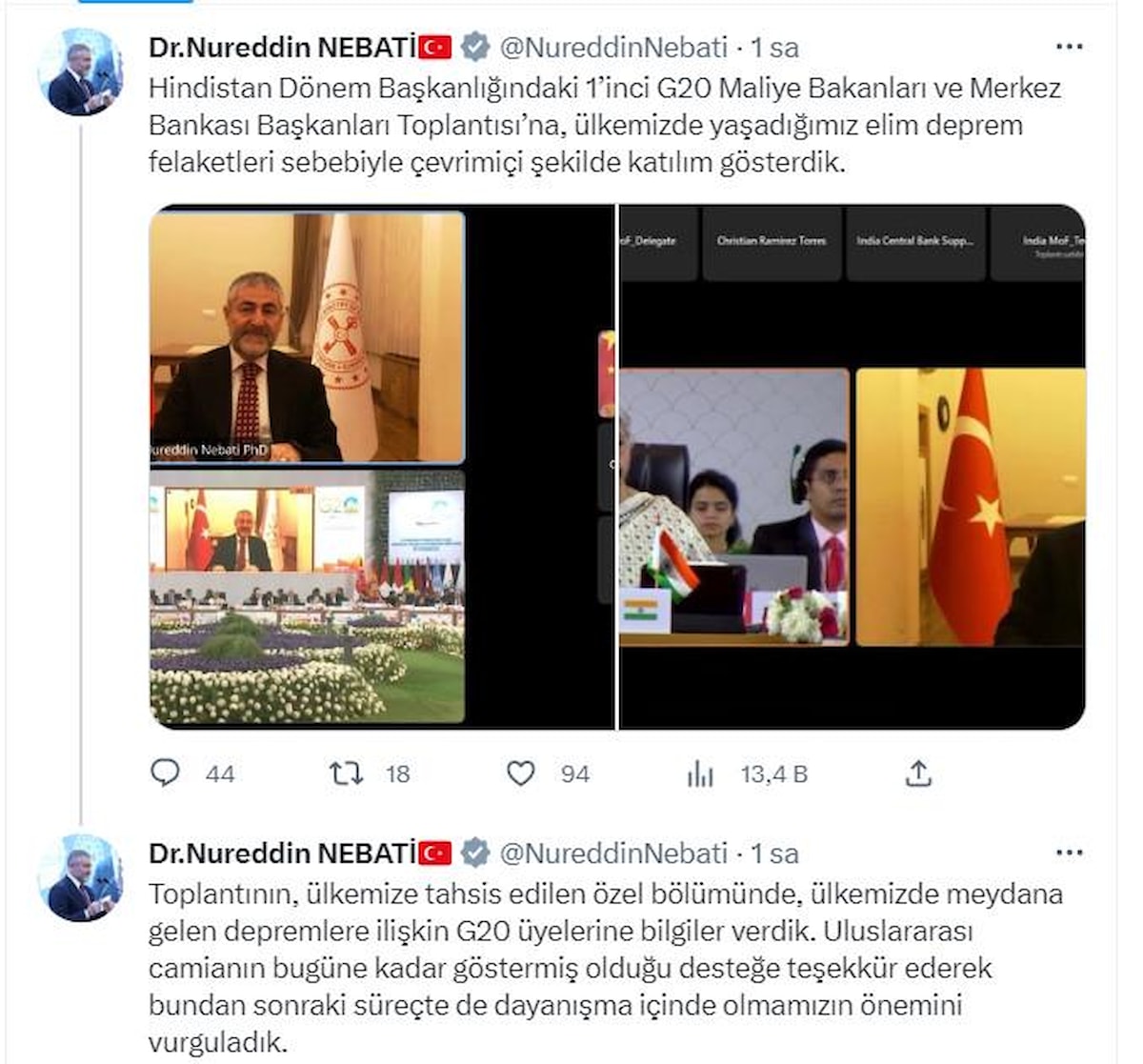
Task: Open bottom-left photo of G20 hall with flowers
Action: 308,597
